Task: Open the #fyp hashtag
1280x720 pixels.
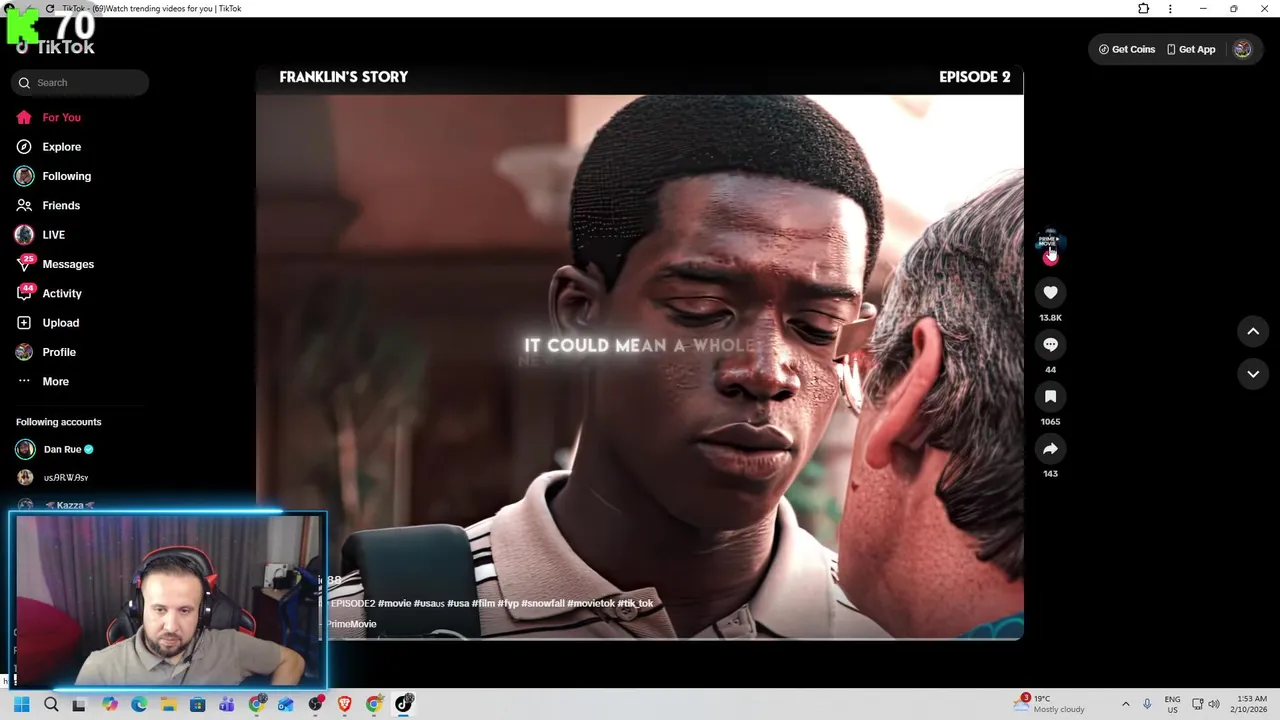Action: point(508,603)
